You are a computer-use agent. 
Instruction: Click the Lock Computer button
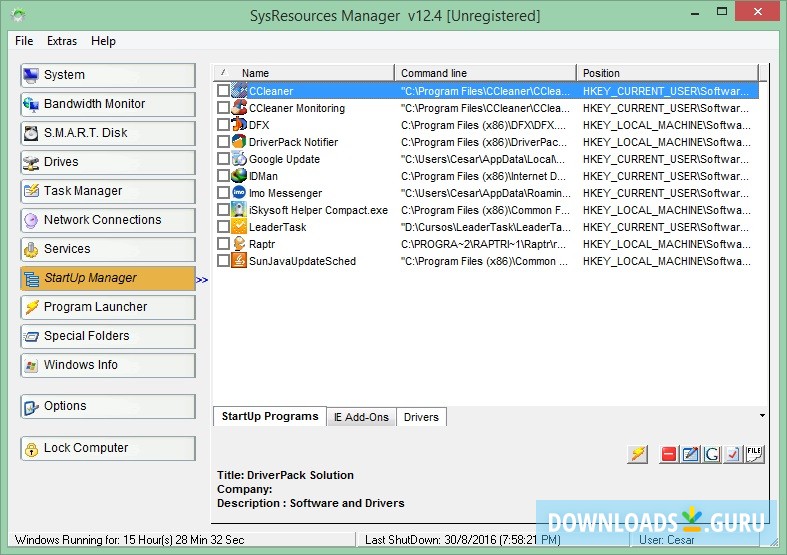click(108, 448)
